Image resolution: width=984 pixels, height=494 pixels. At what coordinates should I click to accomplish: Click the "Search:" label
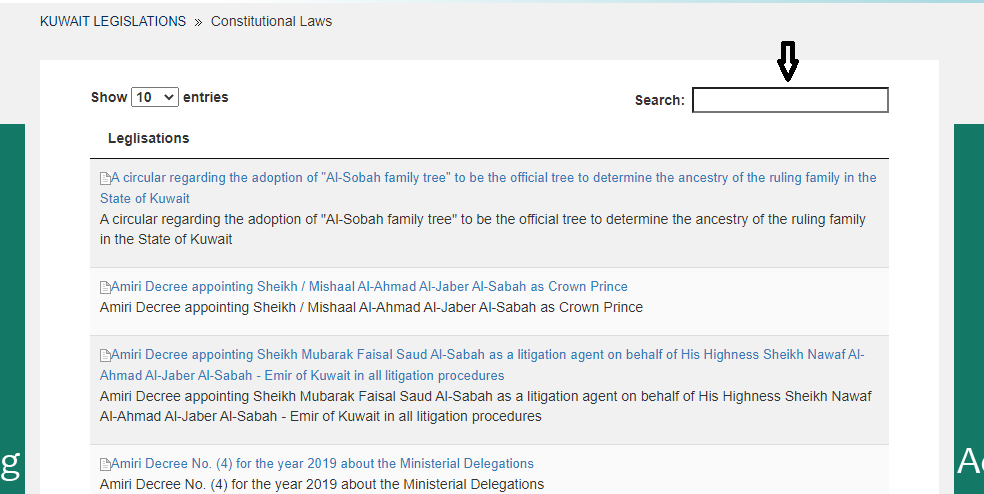(x=660, y=100)
